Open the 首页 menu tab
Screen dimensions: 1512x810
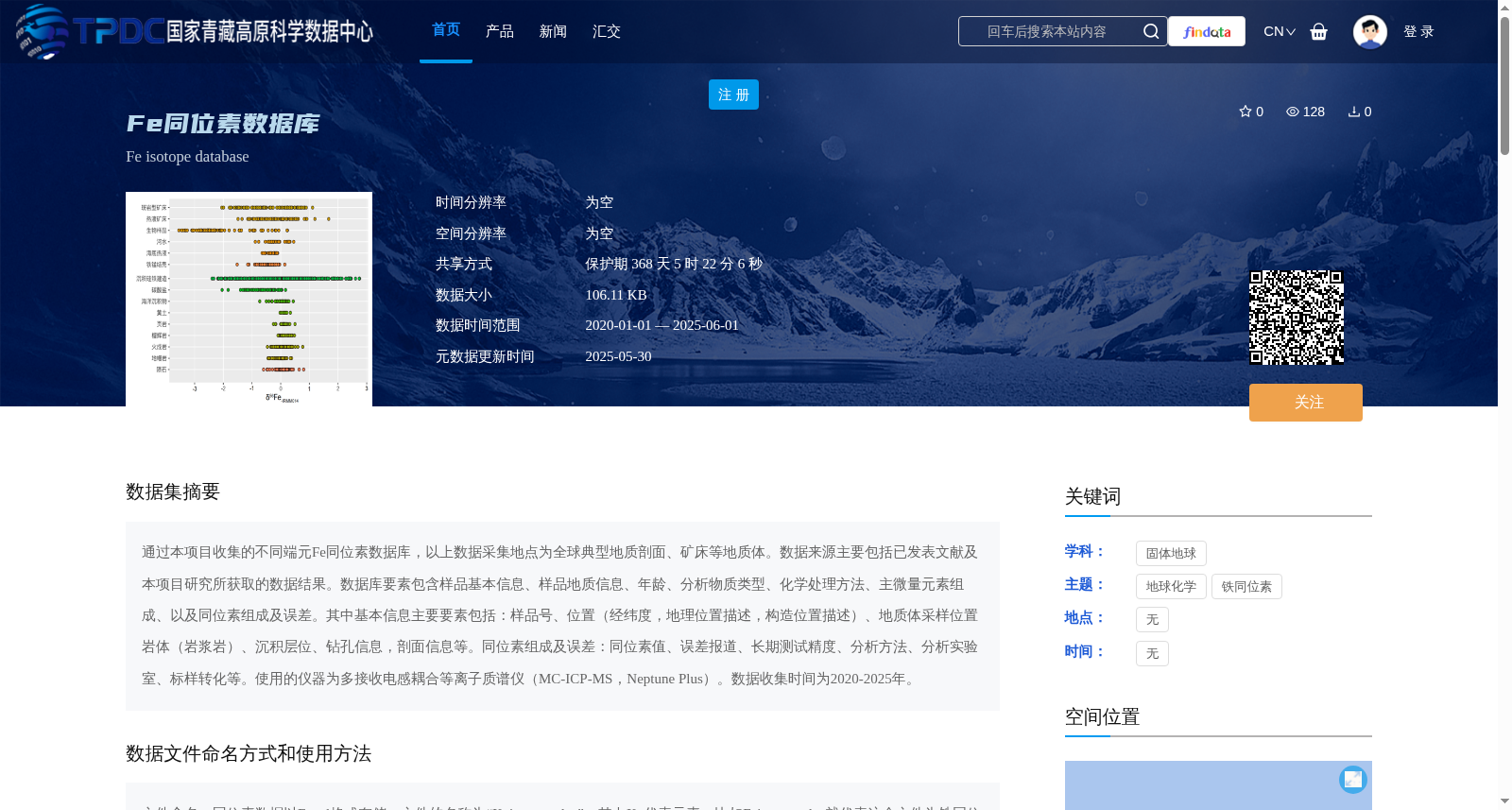446,30
